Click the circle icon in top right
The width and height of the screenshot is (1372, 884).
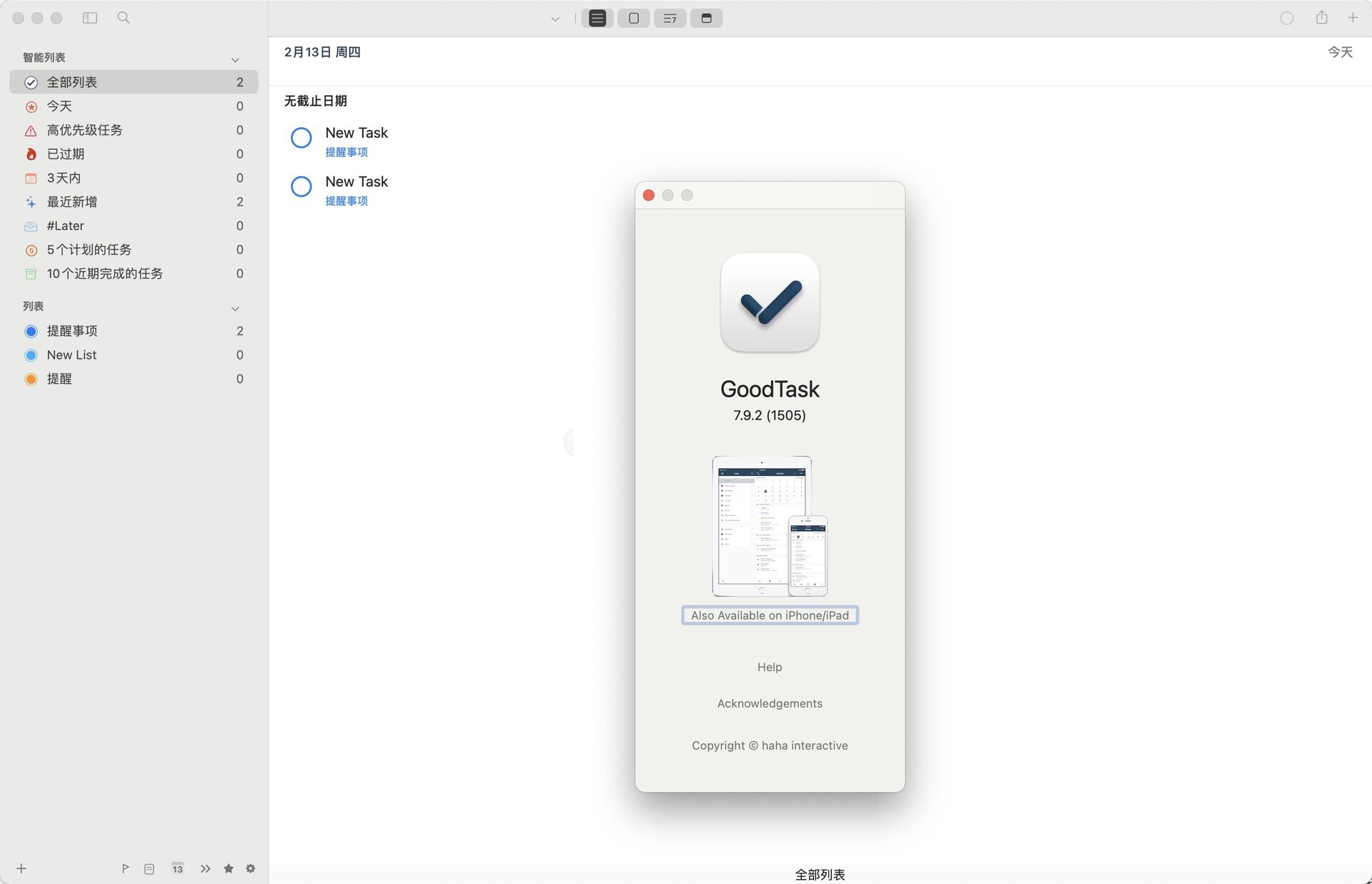(x=1287, y=19)
